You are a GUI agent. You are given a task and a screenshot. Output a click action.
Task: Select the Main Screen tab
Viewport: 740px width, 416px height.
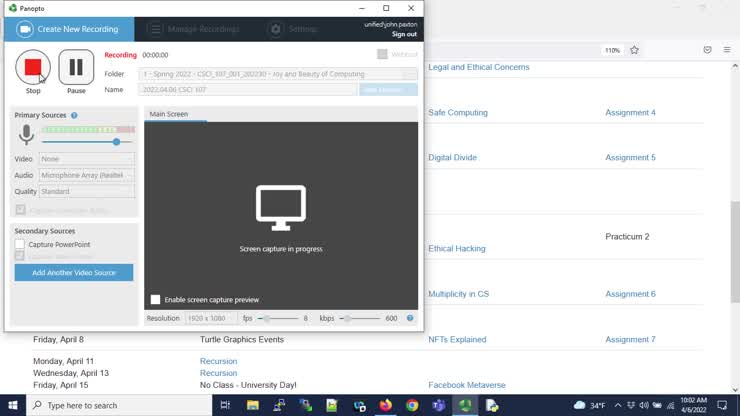(x=169, y=114)
